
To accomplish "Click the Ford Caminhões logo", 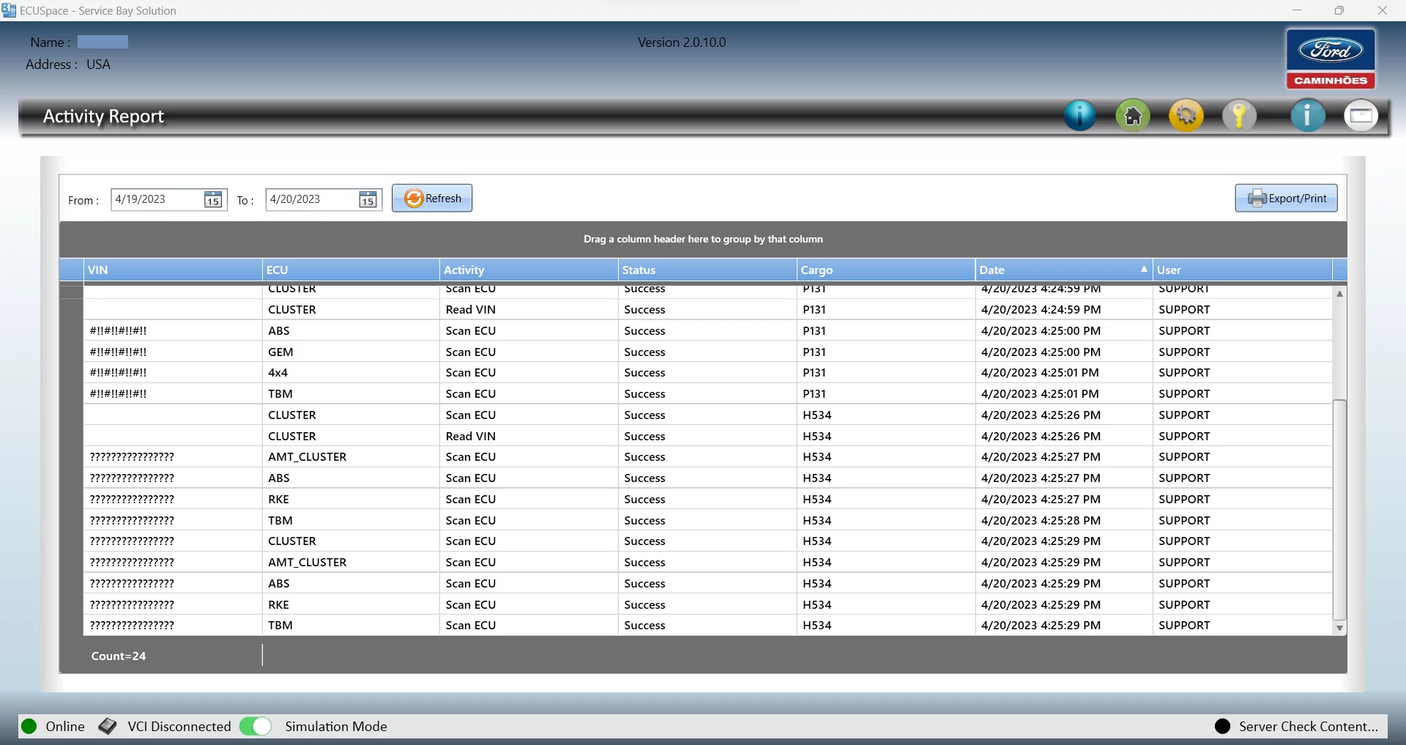I will point(1330,57).
